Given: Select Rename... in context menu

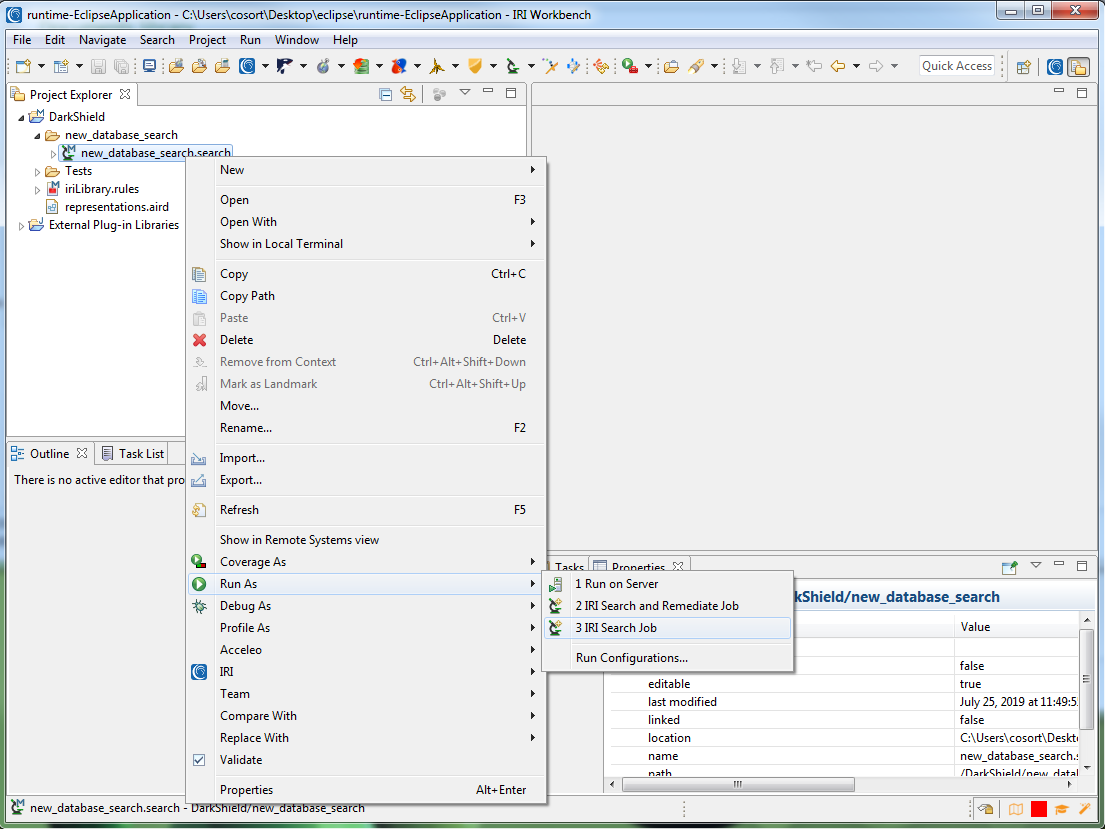Looking at the screenshot, I should (365, 428).
